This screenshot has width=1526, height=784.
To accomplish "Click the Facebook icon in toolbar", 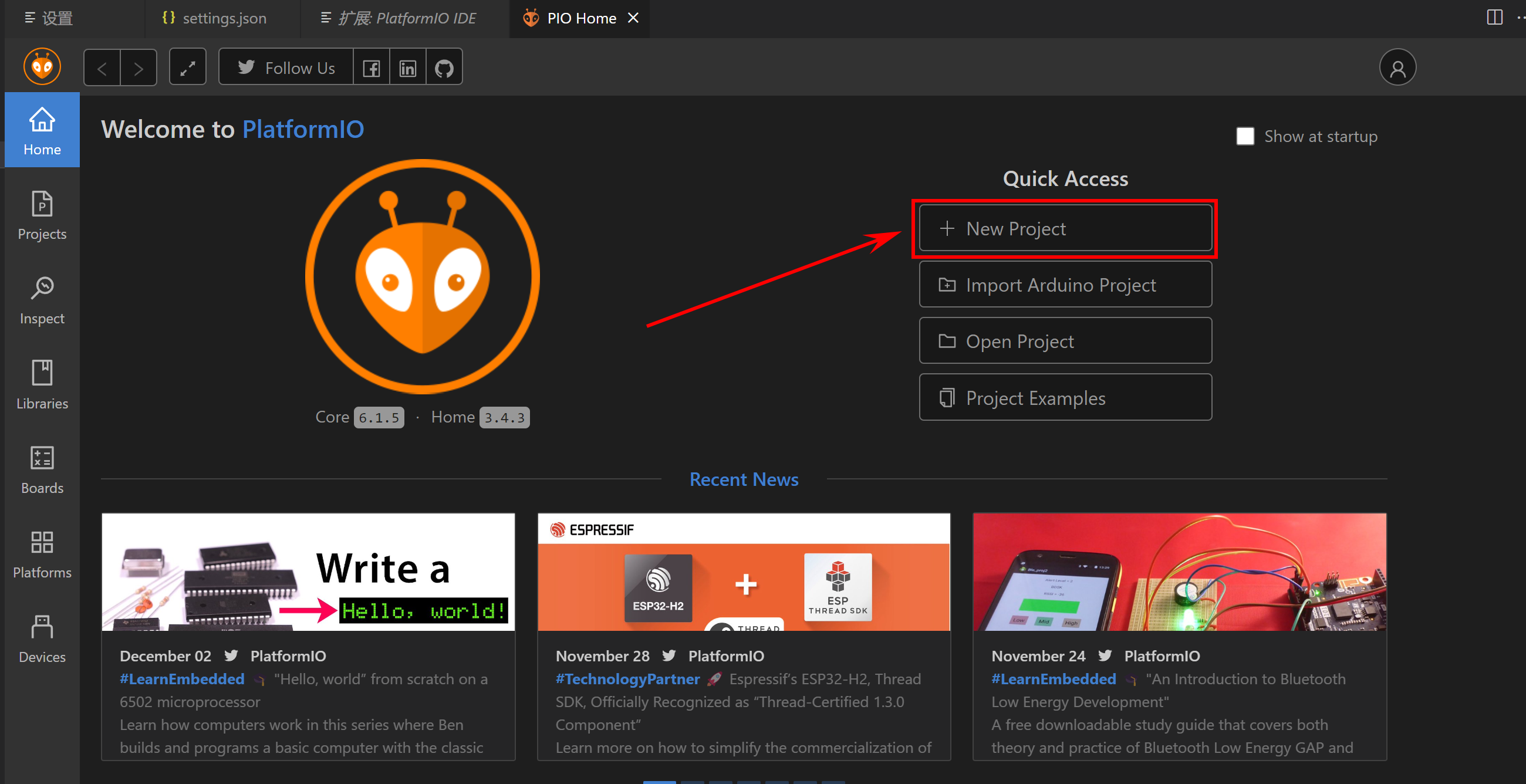I will pyautogui.click(x=372, y=68).
